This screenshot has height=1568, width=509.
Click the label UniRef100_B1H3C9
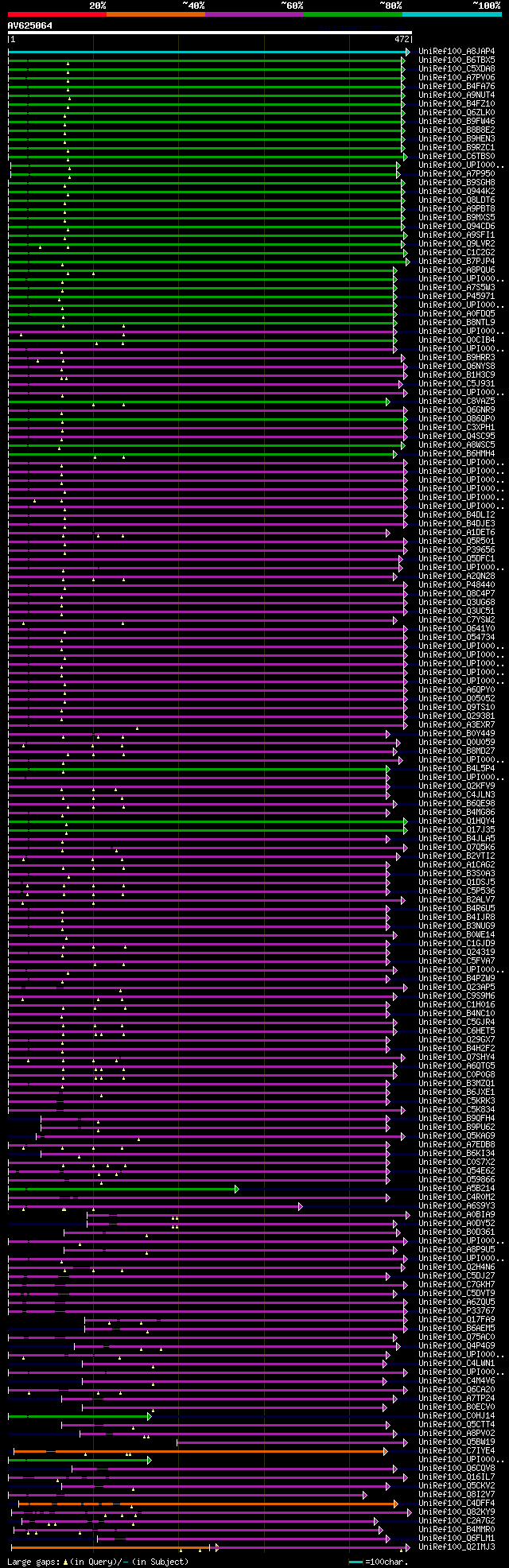click(x=457, y=375)
